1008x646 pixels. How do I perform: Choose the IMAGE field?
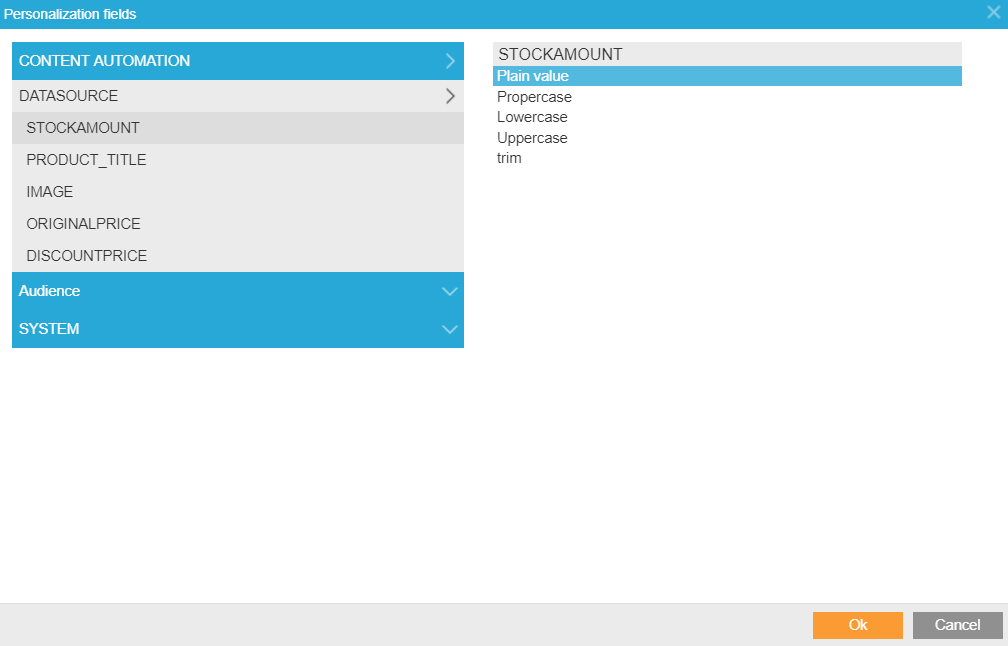click(x=50, y=192)
